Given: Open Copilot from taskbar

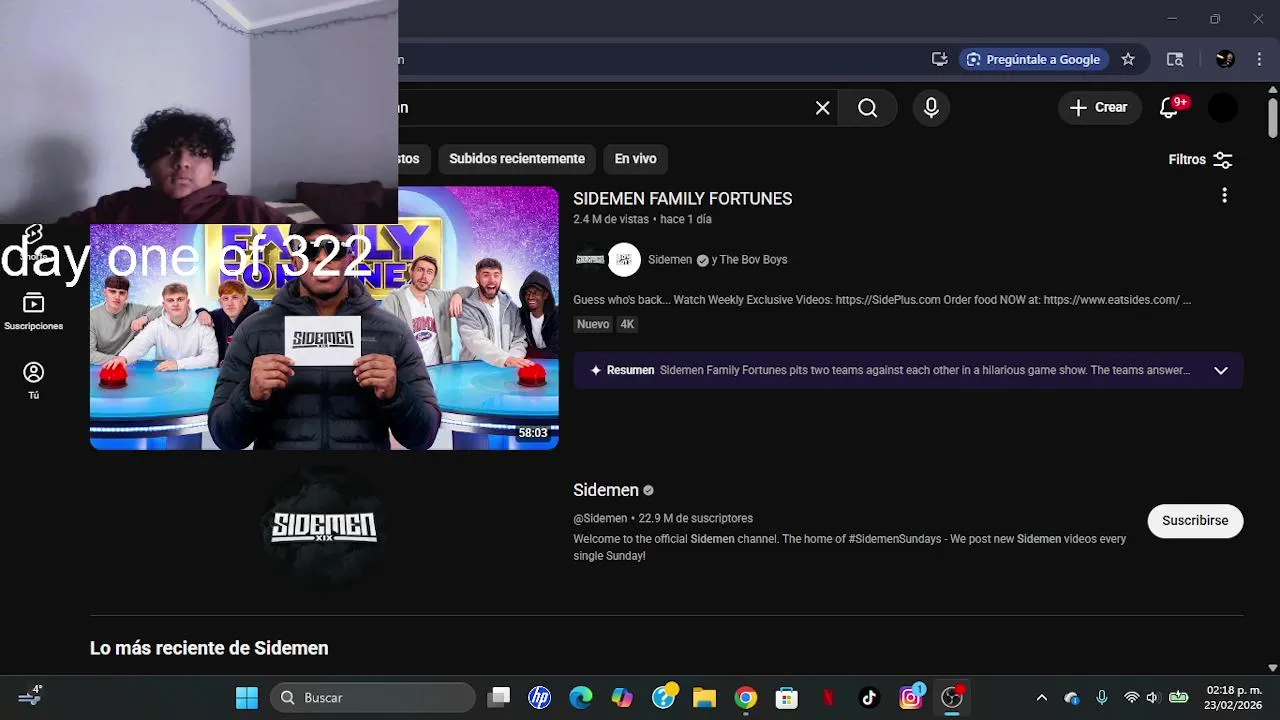Looking at the screenshot, I should pos(622,698).
